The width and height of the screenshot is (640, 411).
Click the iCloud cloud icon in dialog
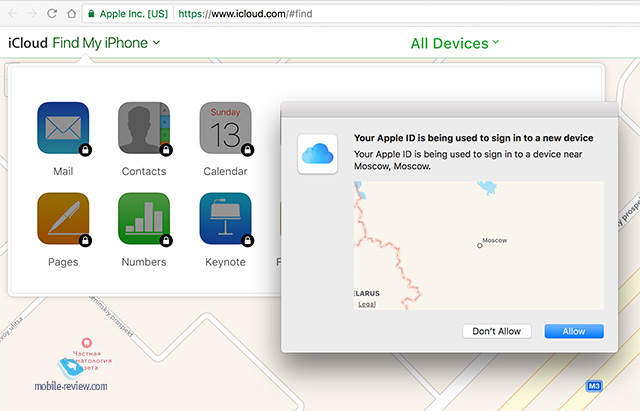click(x=318, y=154)
